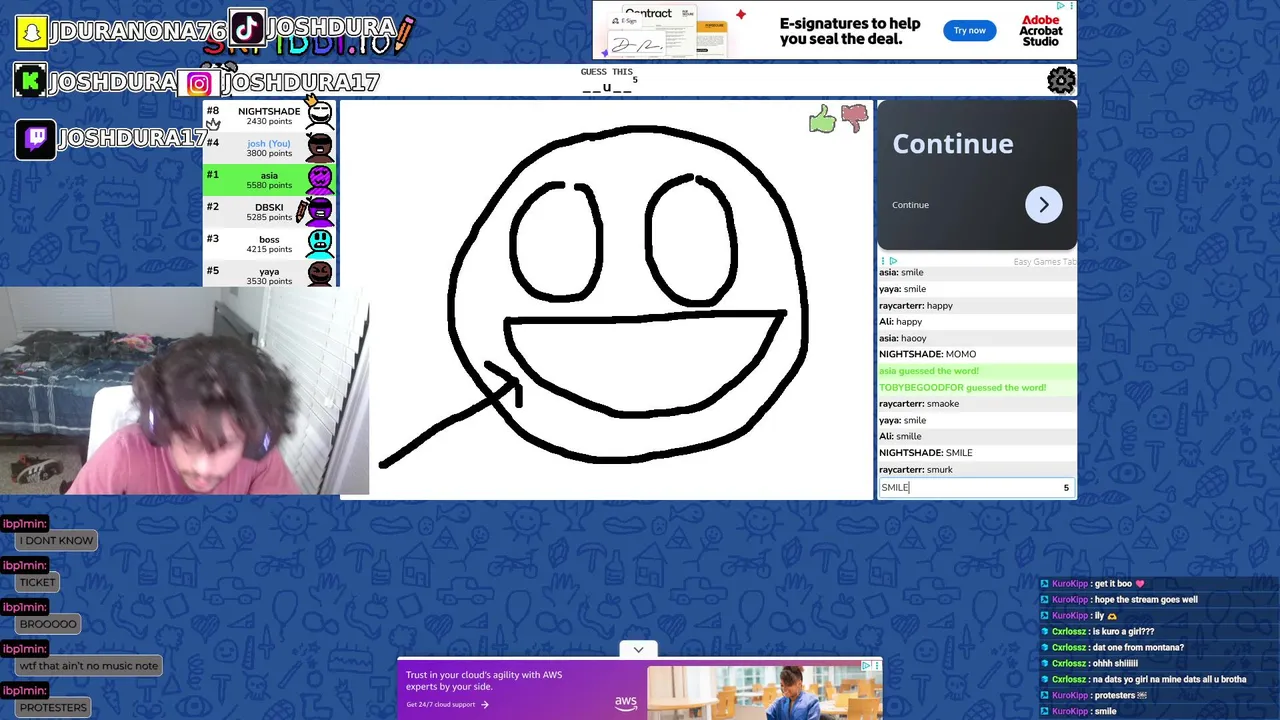1280x720 pixels.
Task: Click 'asia: haooy' chat message
Action: tap(977, 338)
